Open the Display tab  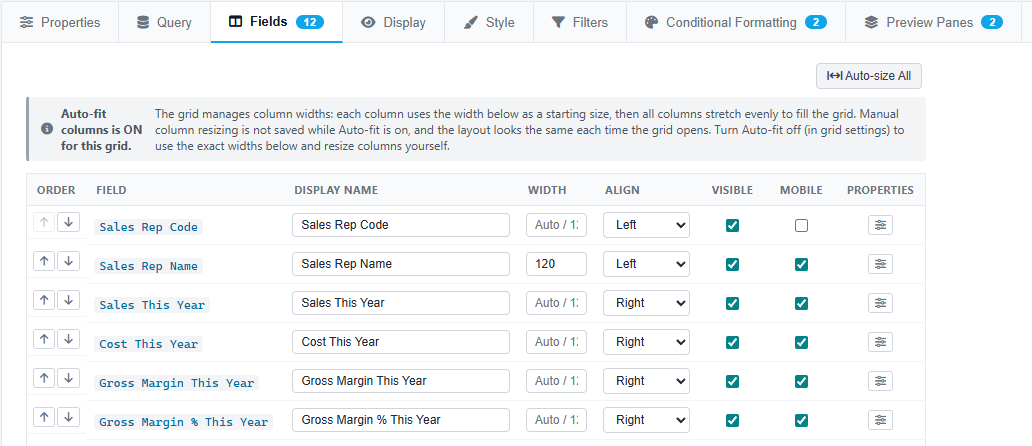[394, 22]
